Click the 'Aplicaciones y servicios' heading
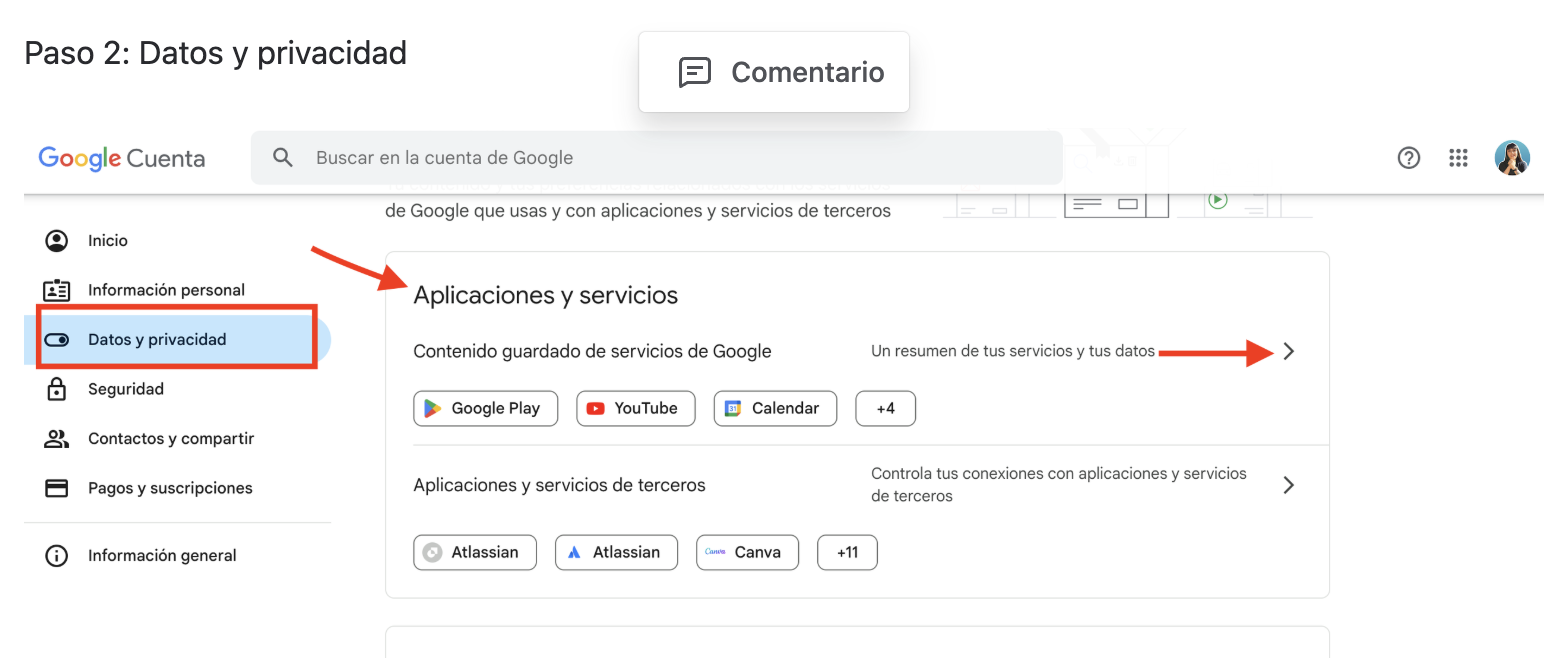This screenshot has height=658, width=1564. tap(546, 295)
